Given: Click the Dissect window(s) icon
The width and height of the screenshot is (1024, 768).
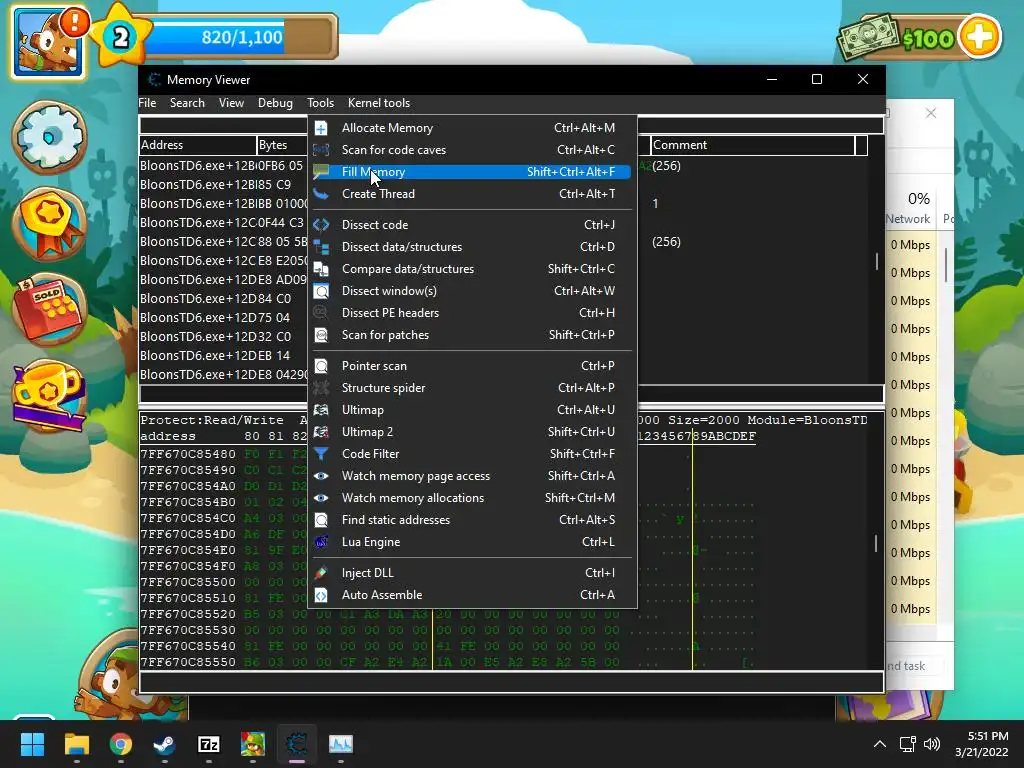Looking at the screenshot, I should pyautogui.click(x=321, y=291).
